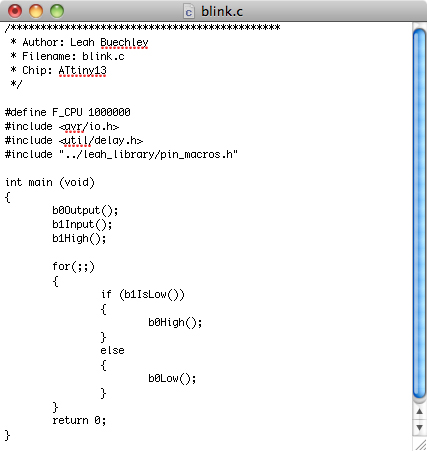The width and height of the screenshot is (427, 451).
Task: Click the blue vertical scrollbar thumb
Action: [x=419, y=213]
